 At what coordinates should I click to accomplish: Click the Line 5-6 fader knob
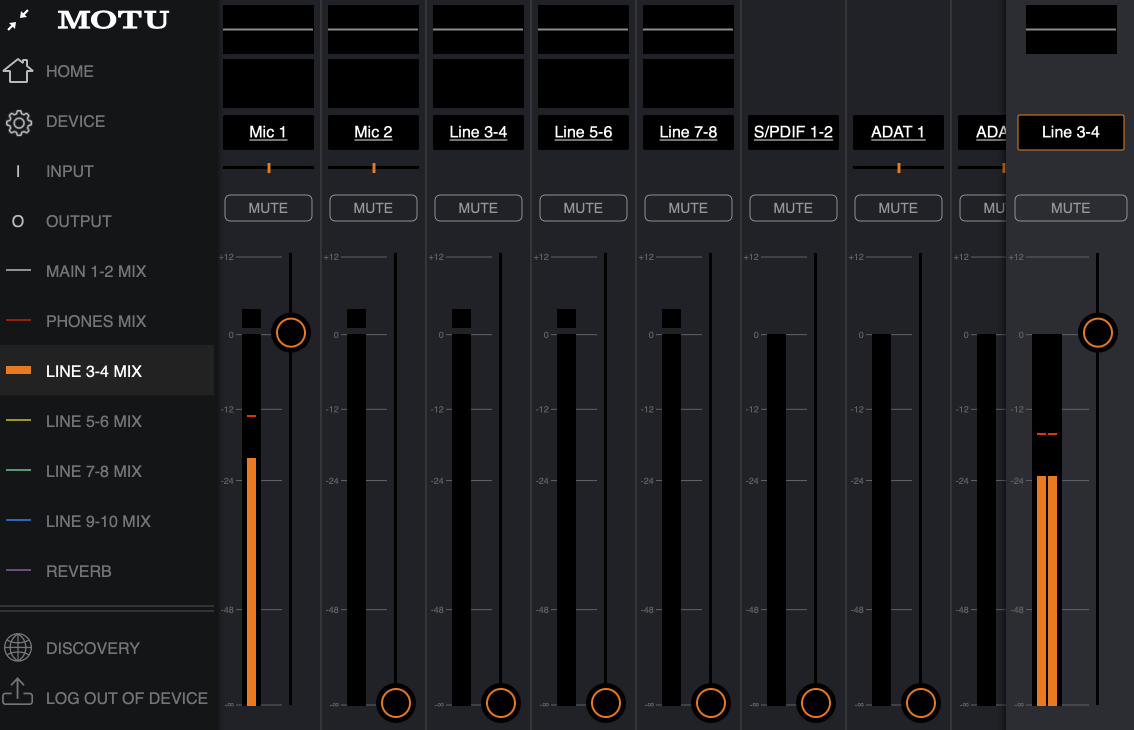coord(605,703)
